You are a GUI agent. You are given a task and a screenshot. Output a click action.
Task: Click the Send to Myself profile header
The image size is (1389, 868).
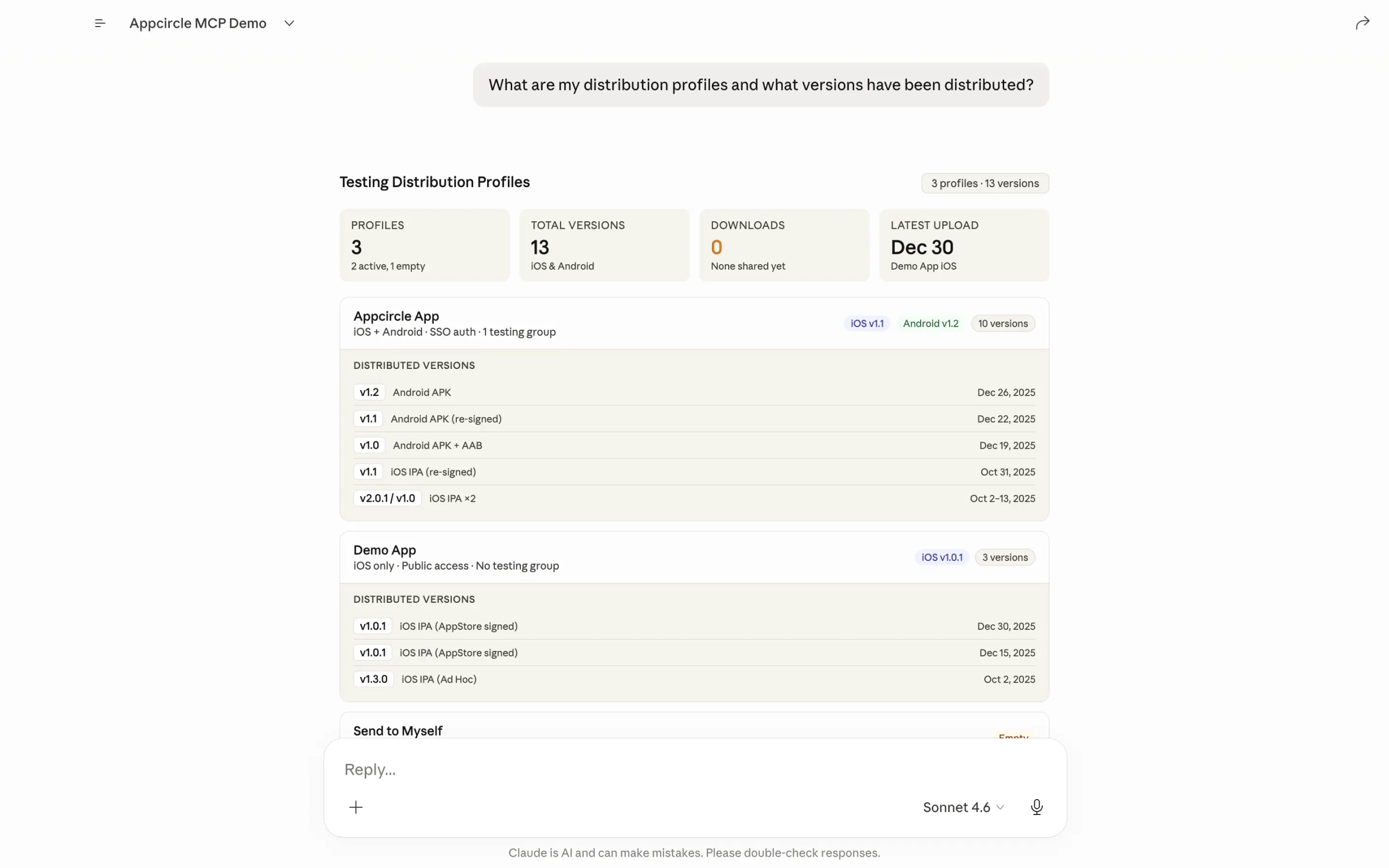(694, 726)
